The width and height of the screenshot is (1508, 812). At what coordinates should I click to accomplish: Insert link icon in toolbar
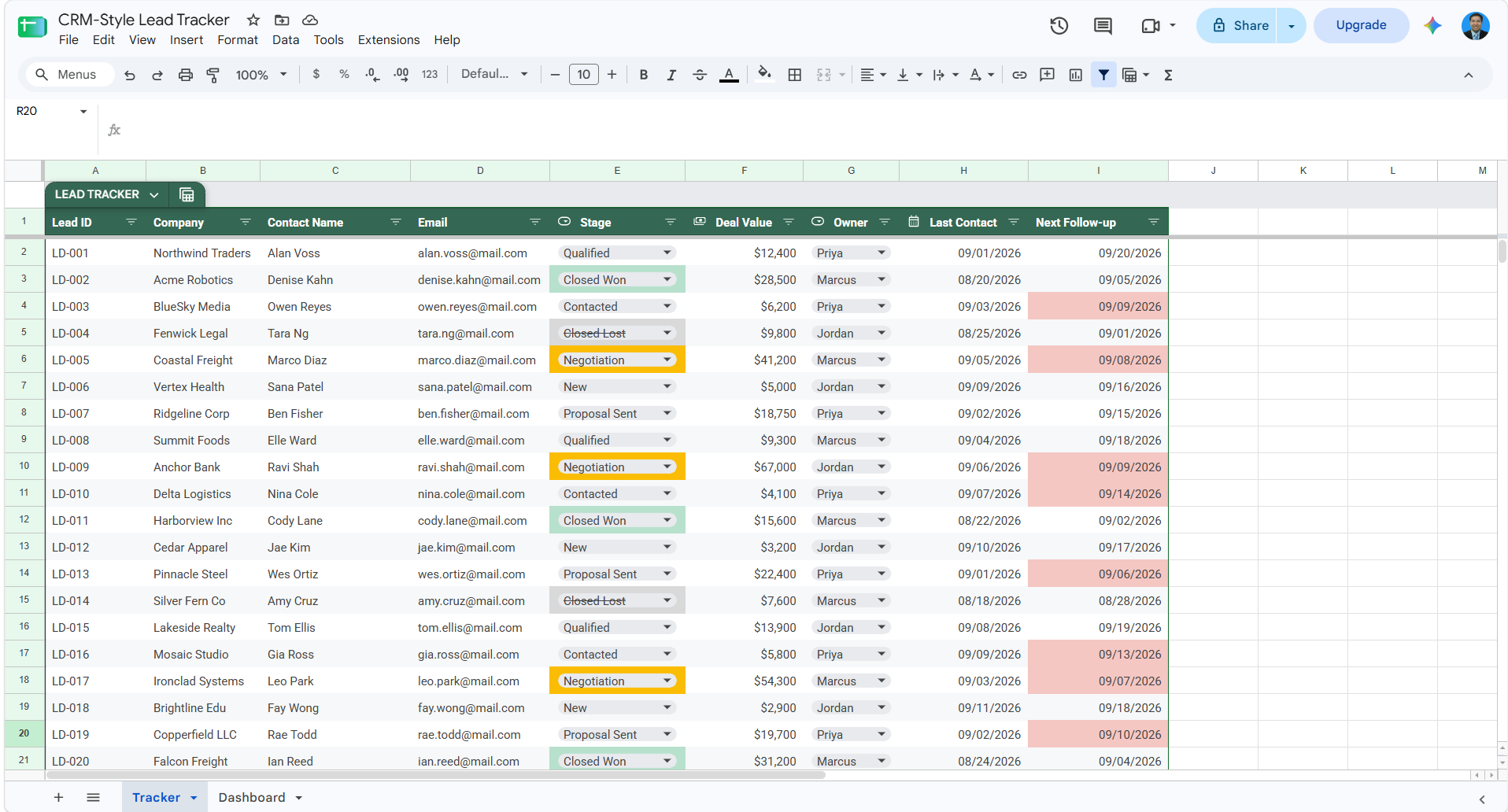[1019, 75]
